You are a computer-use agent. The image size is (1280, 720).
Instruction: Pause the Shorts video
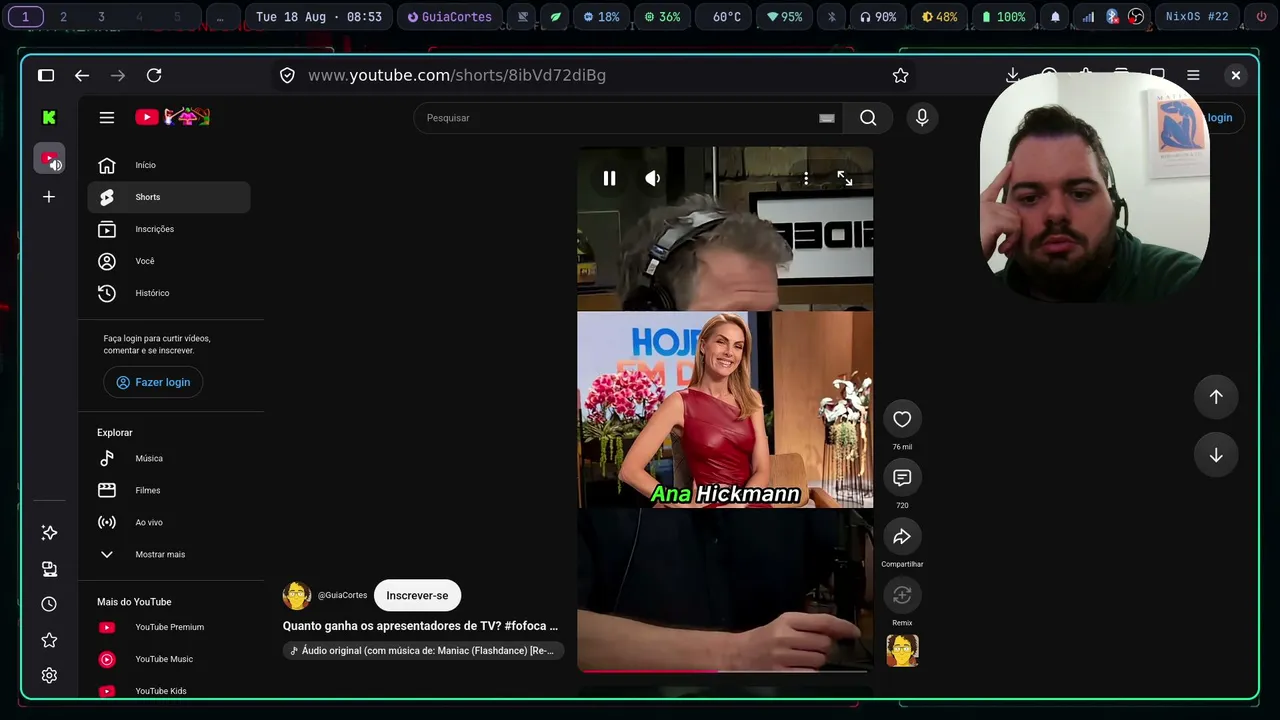coord(609,178)
